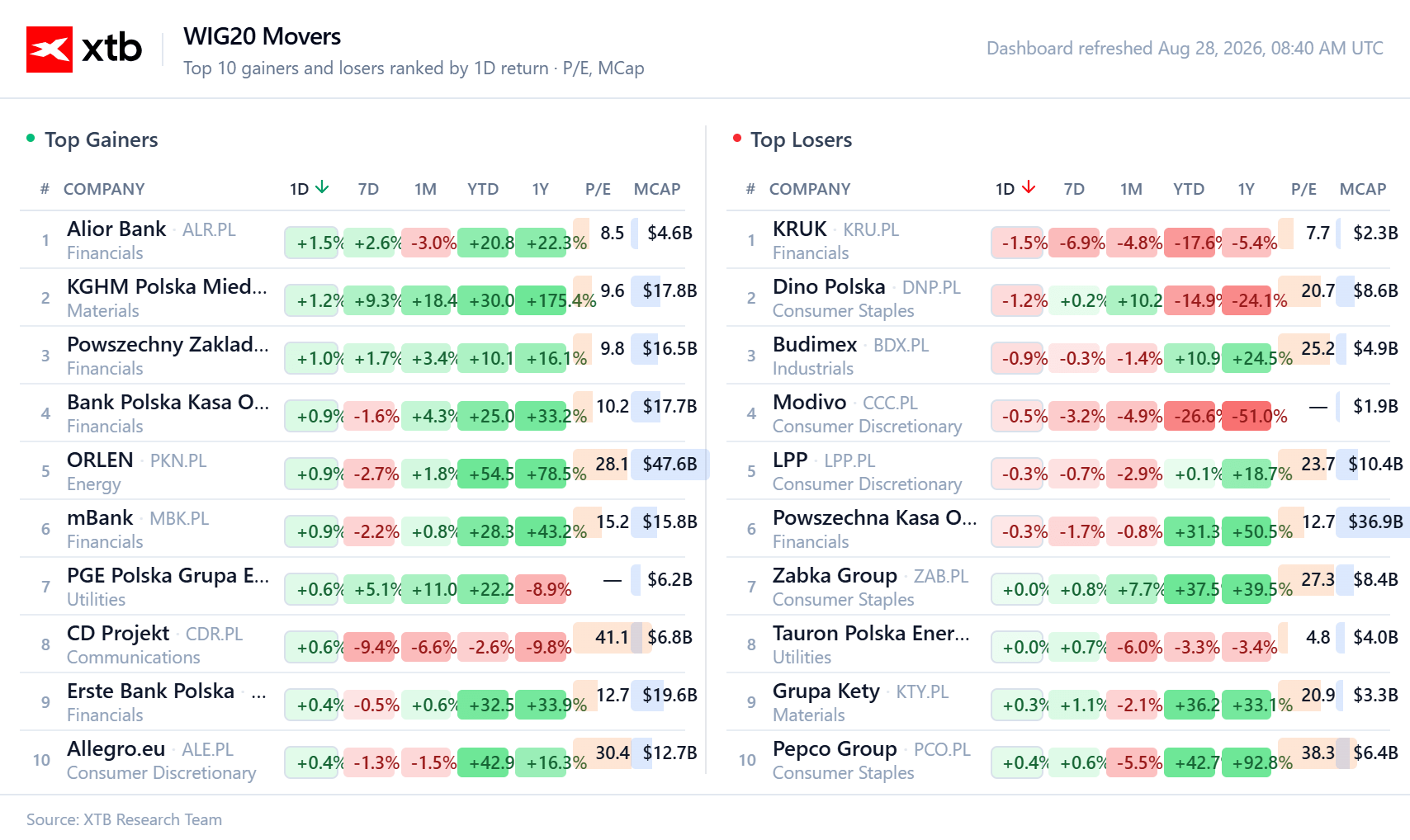Open KRUK company link in losers
The image size is (1410, 840).
click(799, 229)
